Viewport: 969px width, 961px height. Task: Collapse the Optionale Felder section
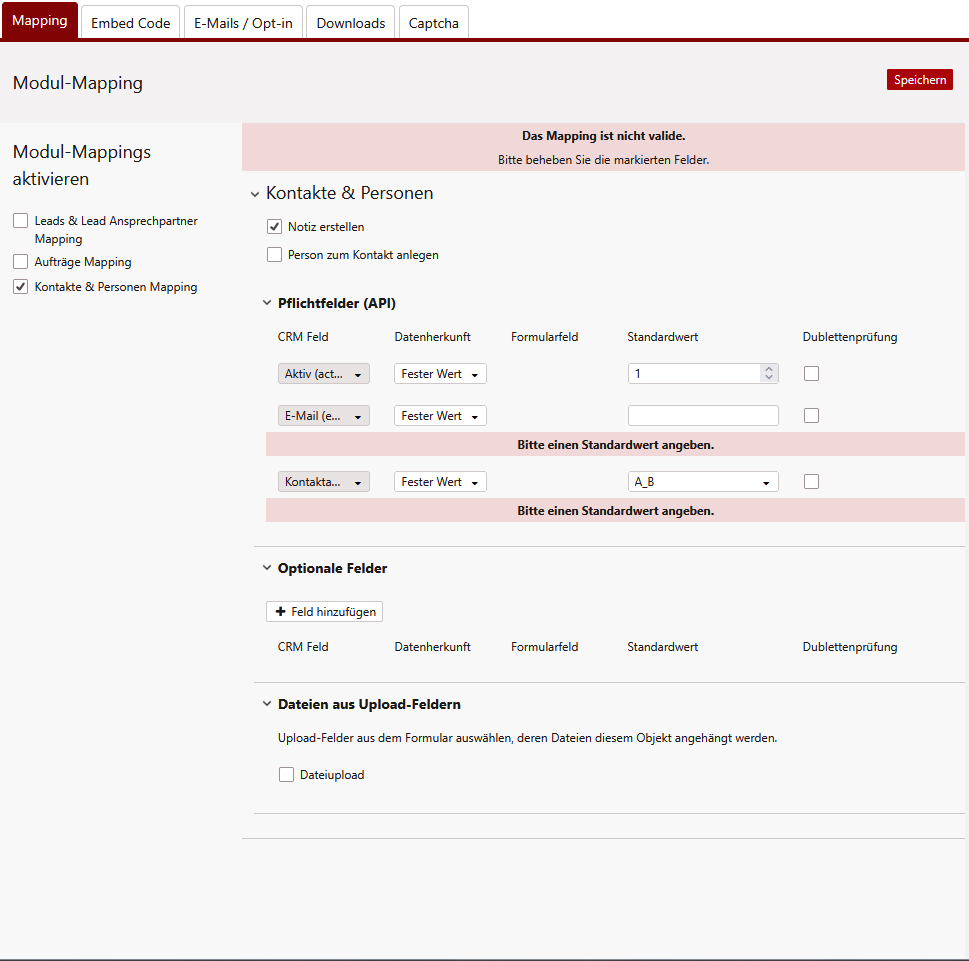[x=267, y=568]
